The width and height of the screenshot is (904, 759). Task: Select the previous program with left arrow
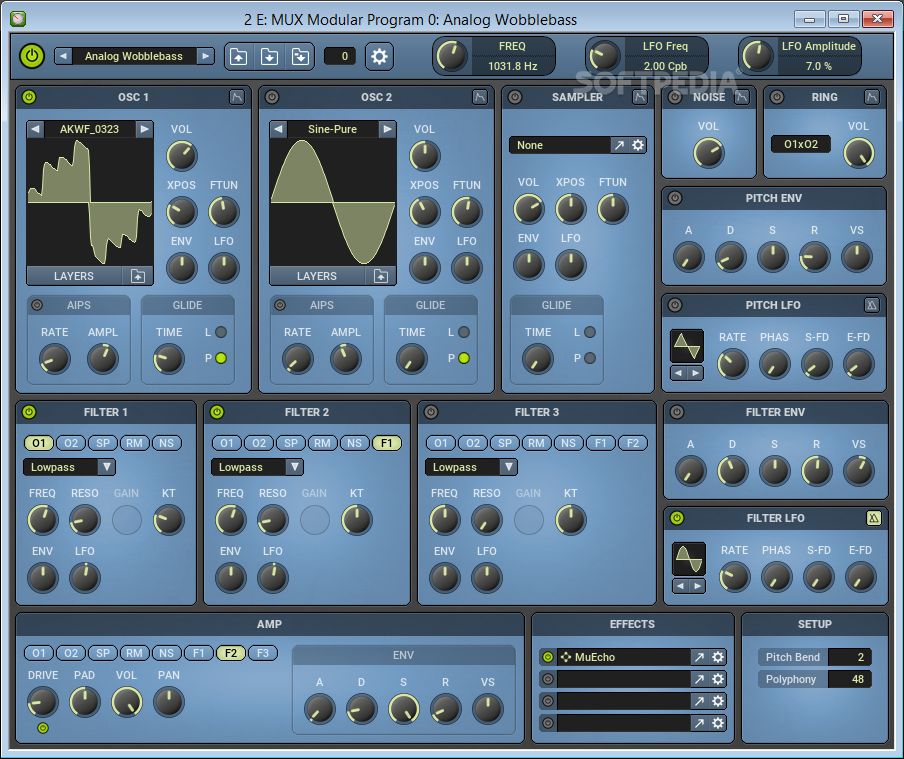click(x=63, y=56)
